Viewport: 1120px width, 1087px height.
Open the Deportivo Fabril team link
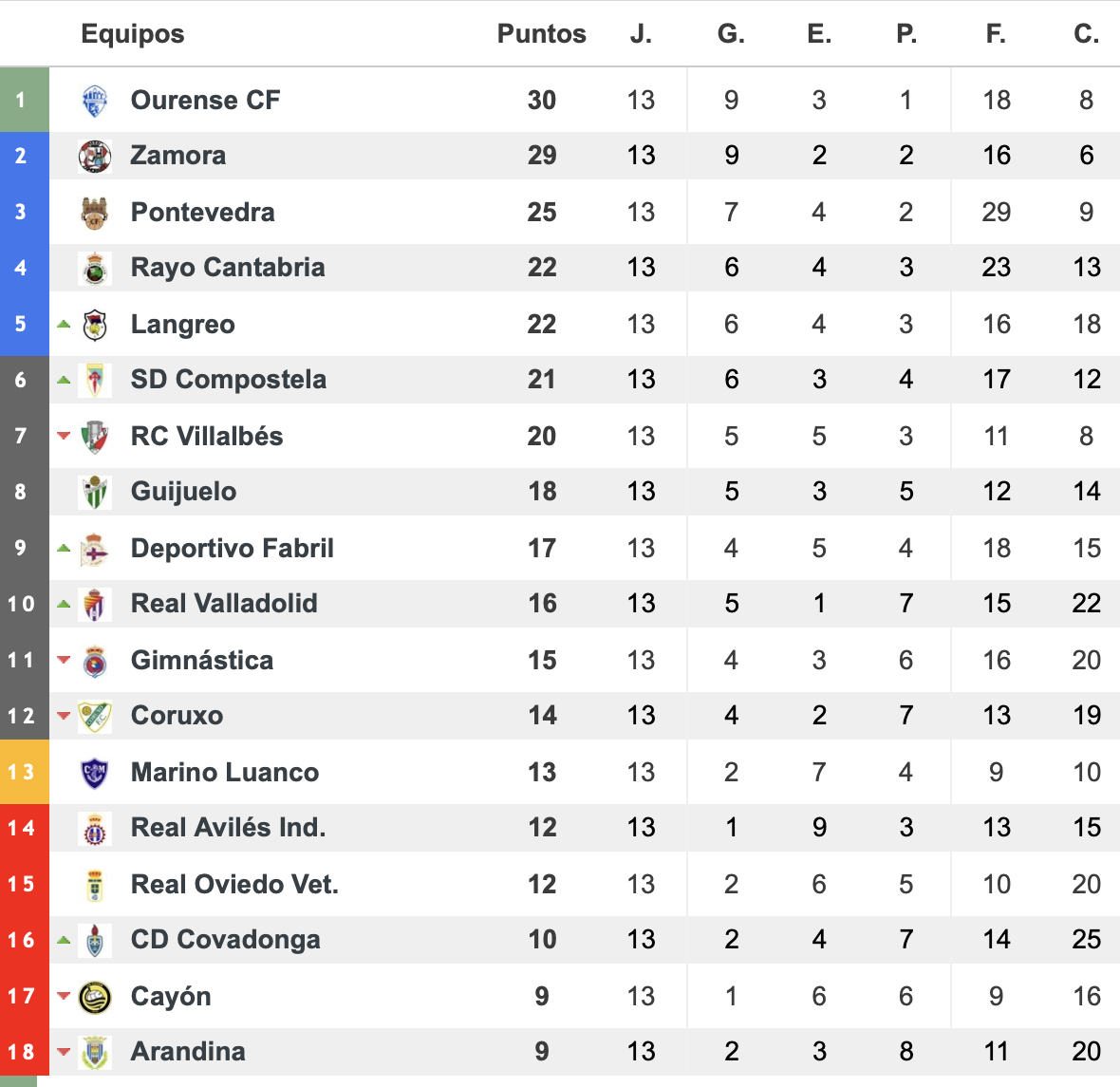pyautogui.click(x=233, y=548)
